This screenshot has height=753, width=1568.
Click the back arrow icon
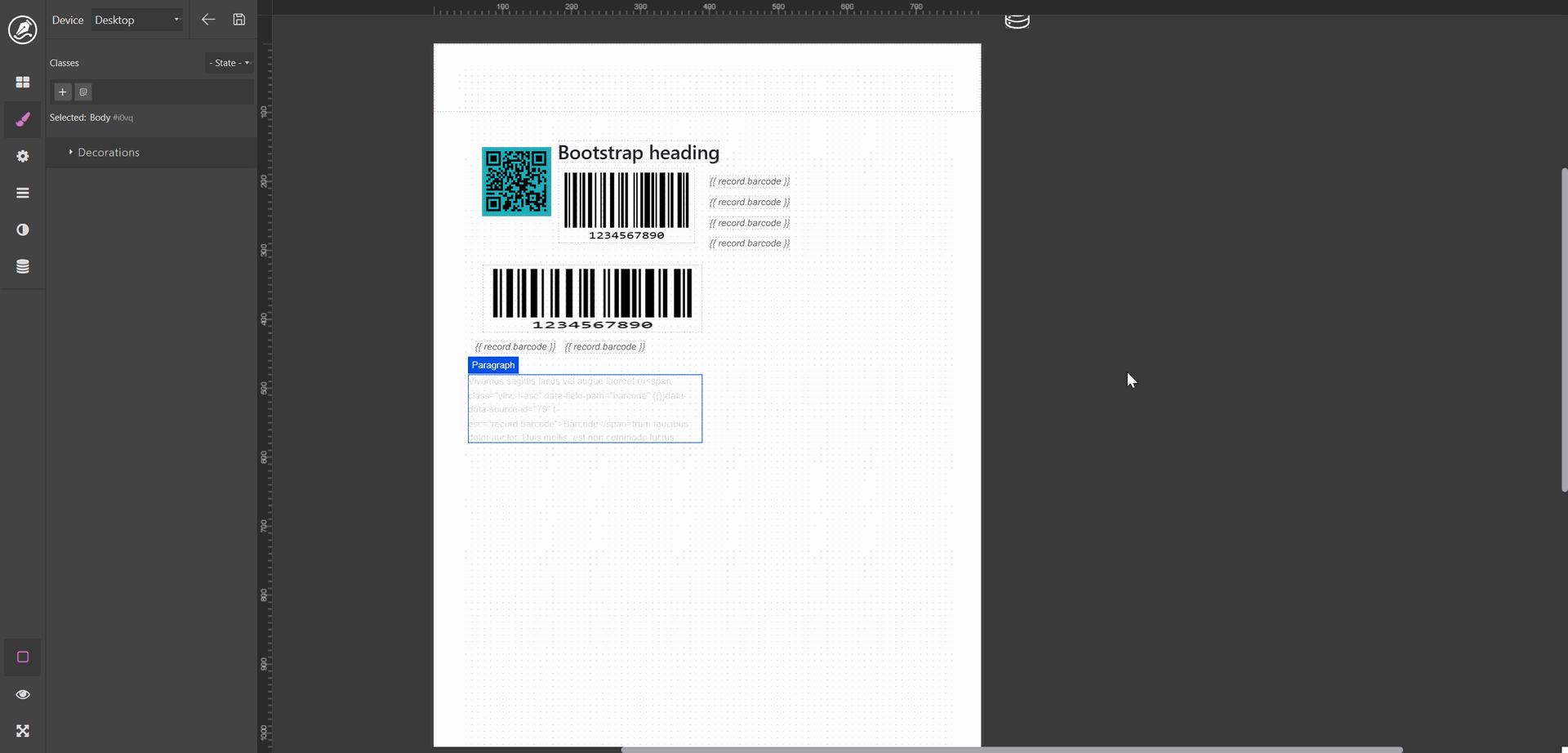(x=208, y=20)
